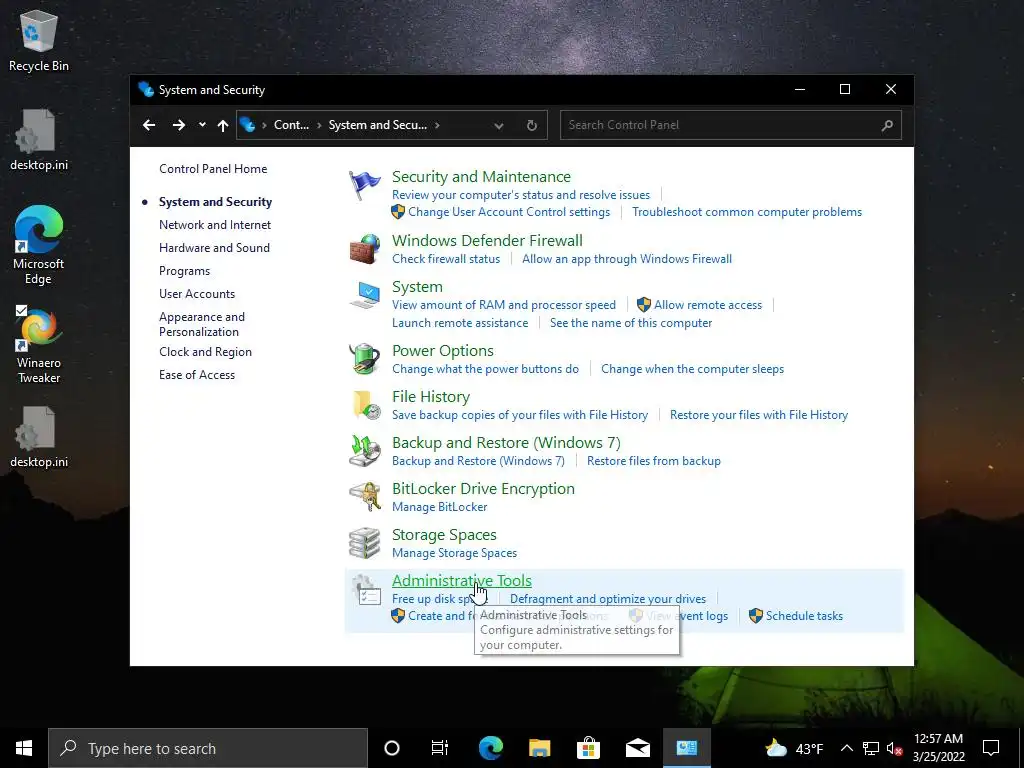Image resolution: width=1024 pixels, height=768 pixels.
Task: Open the Windows Defender Firewall brick wall icon
Action: [364, 249]
